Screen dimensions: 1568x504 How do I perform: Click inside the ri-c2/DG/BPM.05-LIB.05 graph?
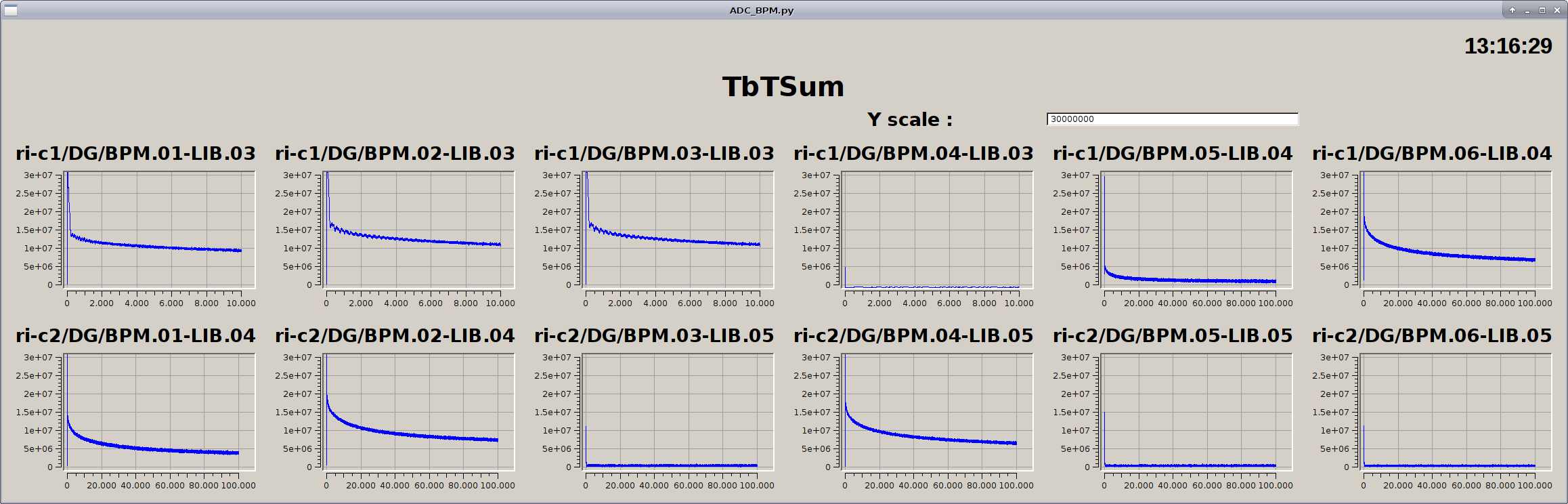(x=1196, y=411)
